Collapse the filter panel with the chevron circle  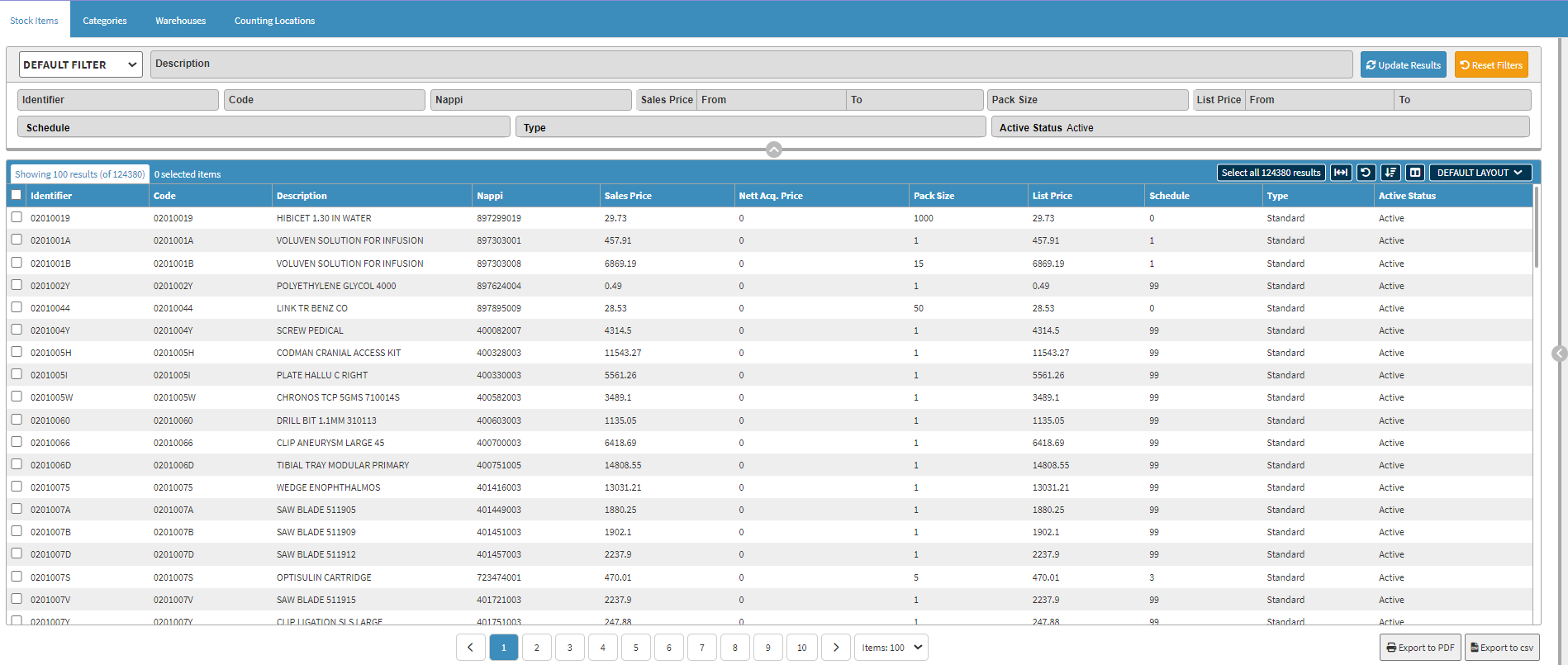tap(774, 150)
